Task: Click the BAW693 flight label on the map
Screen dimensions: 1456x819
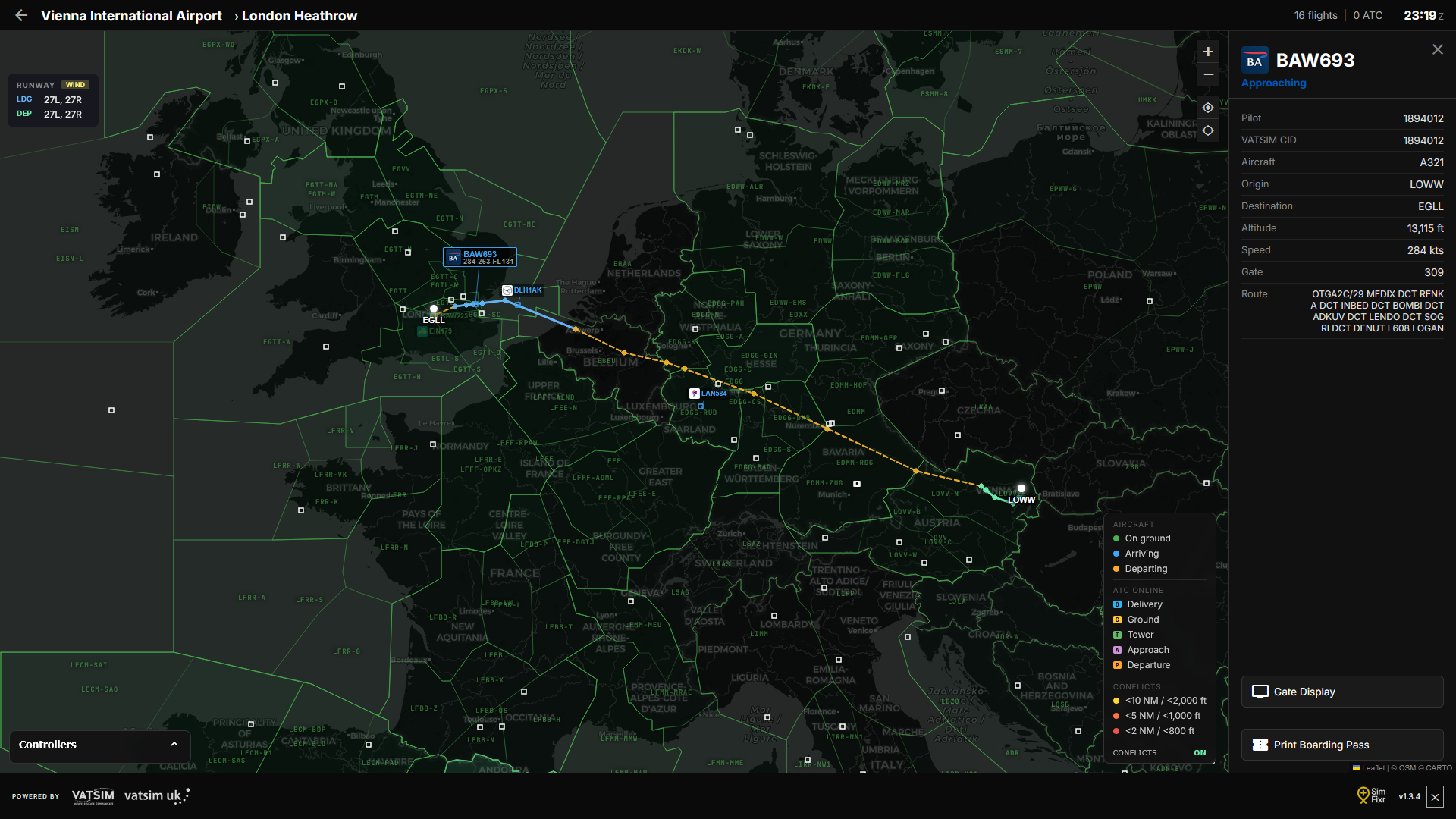Action: point(479,256)
